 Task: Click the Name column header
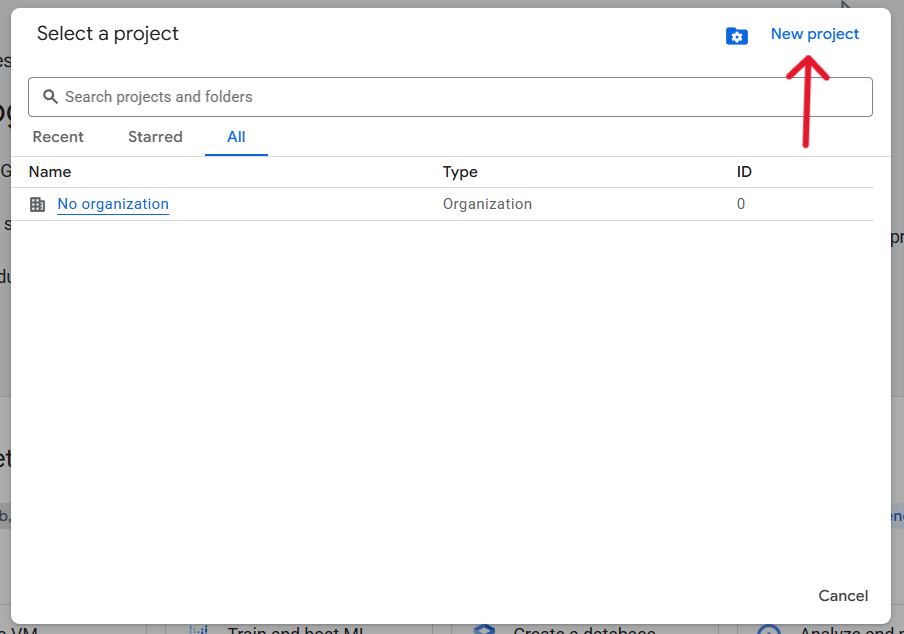50,172
